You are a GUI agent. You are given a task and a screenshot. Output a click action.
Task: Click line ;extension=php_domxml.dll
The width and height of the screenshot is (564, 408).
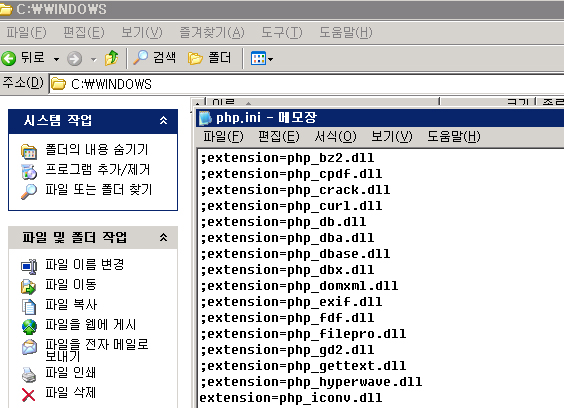click(x=299, y=286)
